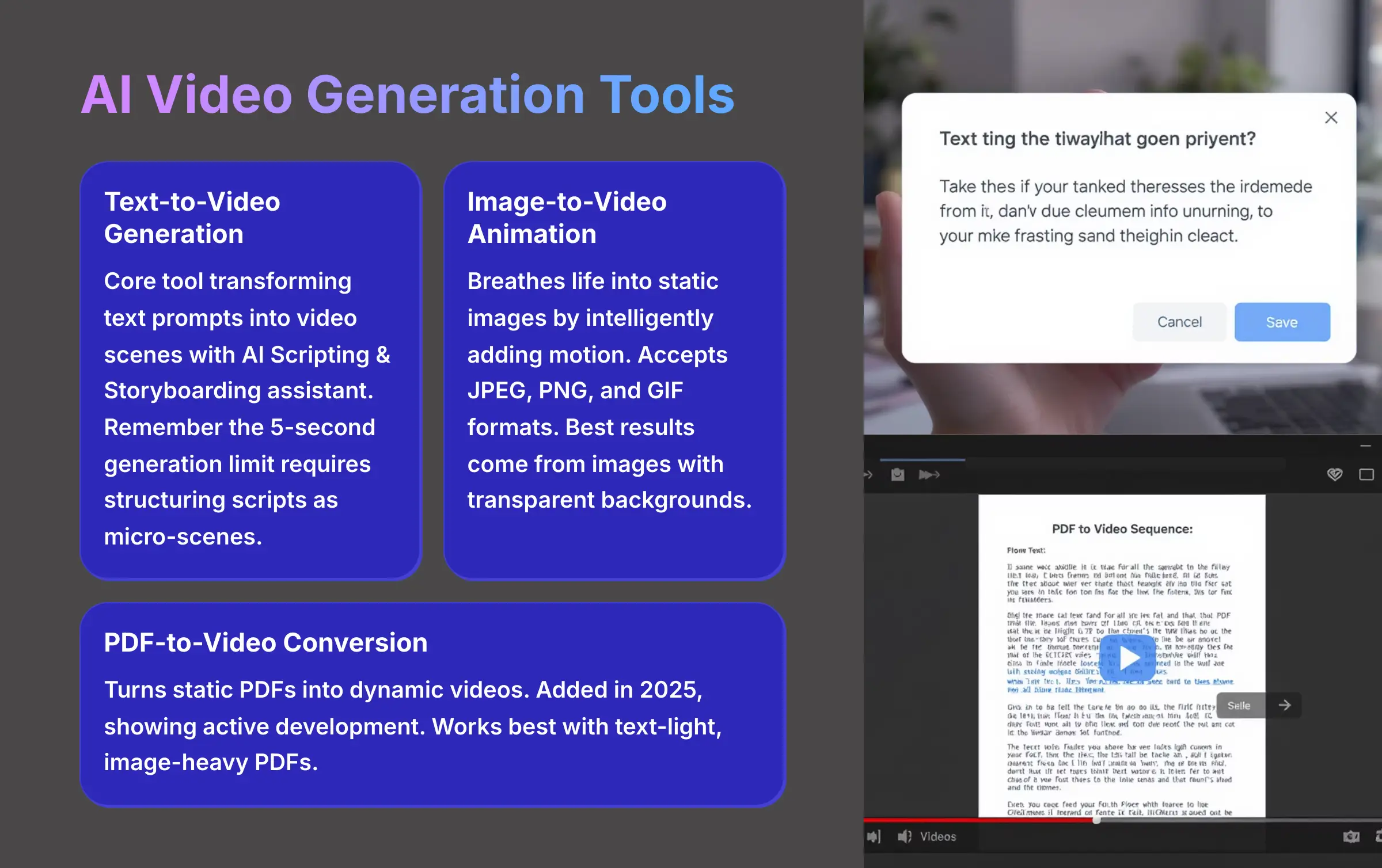Click the 'PDF to Video Sequence:' document heading
The width and height of the screenshot is (1382, 868).
pyautogui.click(x=1122, y=529)
